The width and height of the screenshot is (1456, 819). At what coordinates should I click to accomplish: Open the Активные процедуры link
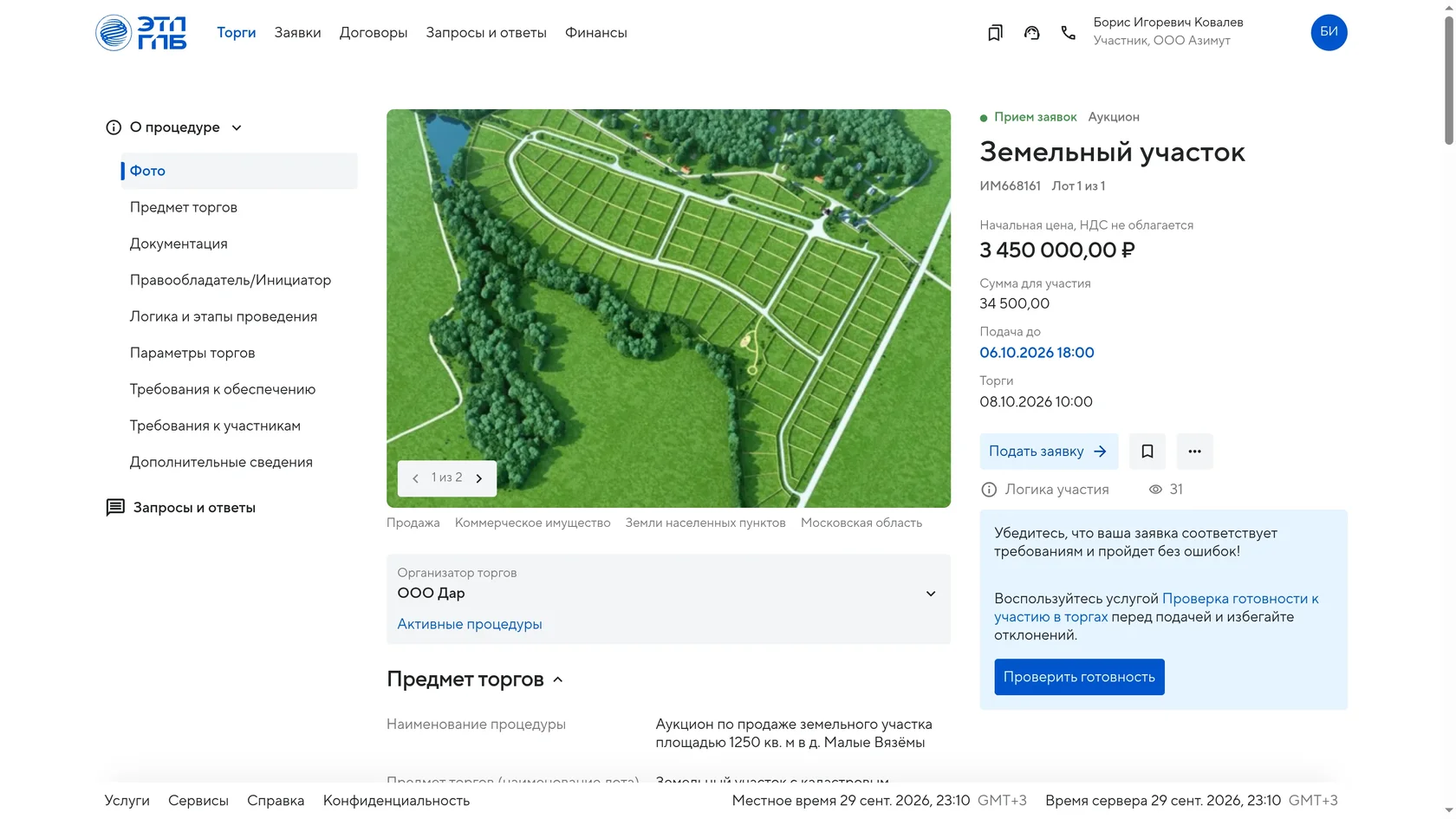[470, 624]
